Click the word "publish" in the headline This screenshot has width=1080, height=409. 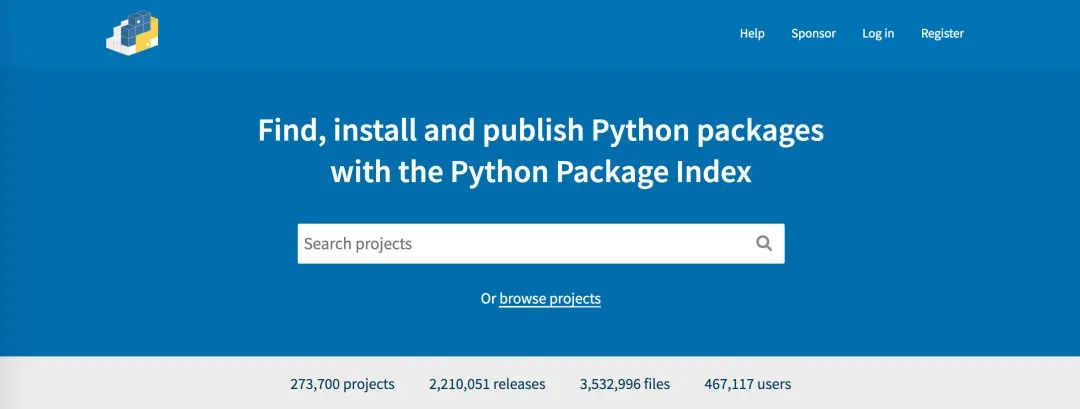[535, 131]
